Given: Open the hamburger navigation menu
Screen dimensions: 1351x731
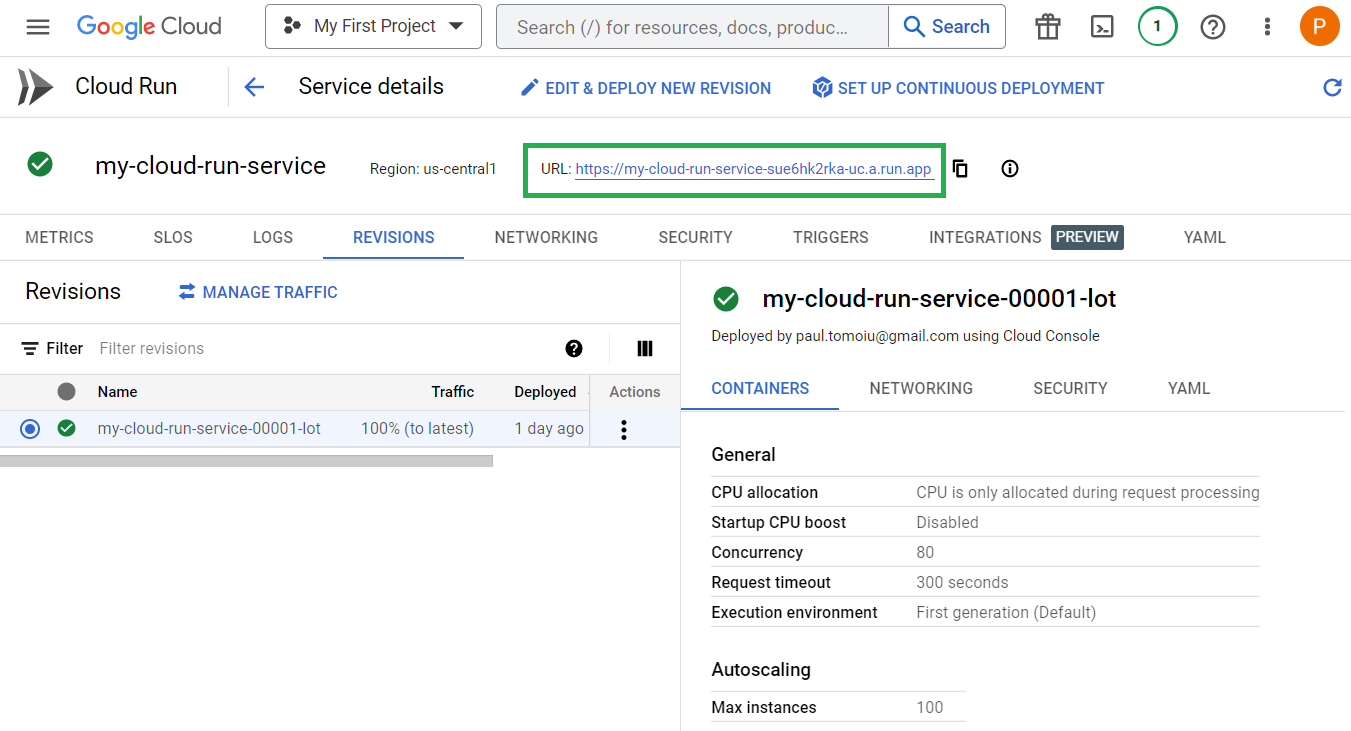Looking at the screenshot, I should coord(38,27).
